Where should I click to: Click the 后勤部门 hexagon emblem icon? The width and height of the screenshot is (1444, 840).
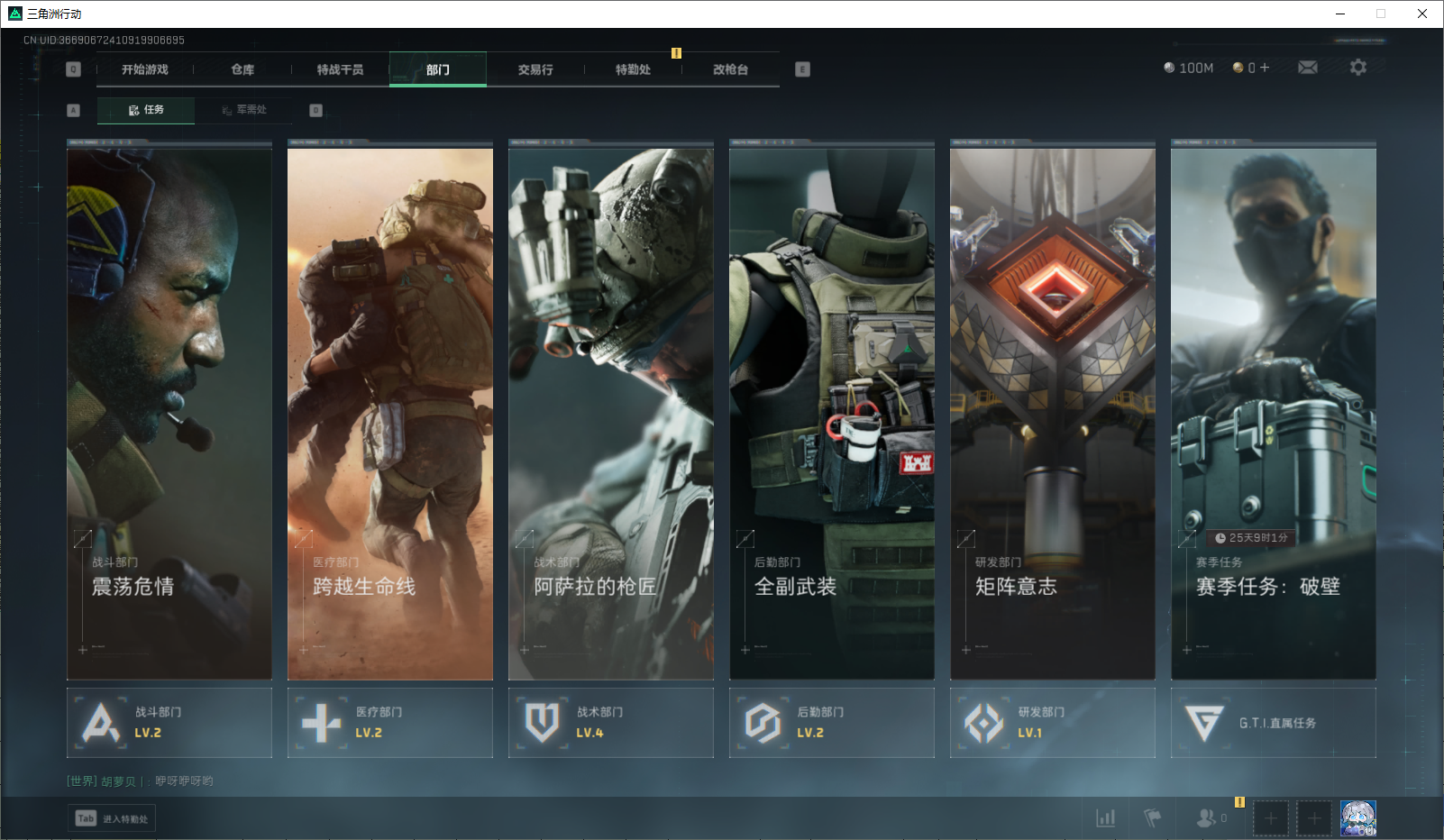tap(763, 723)
